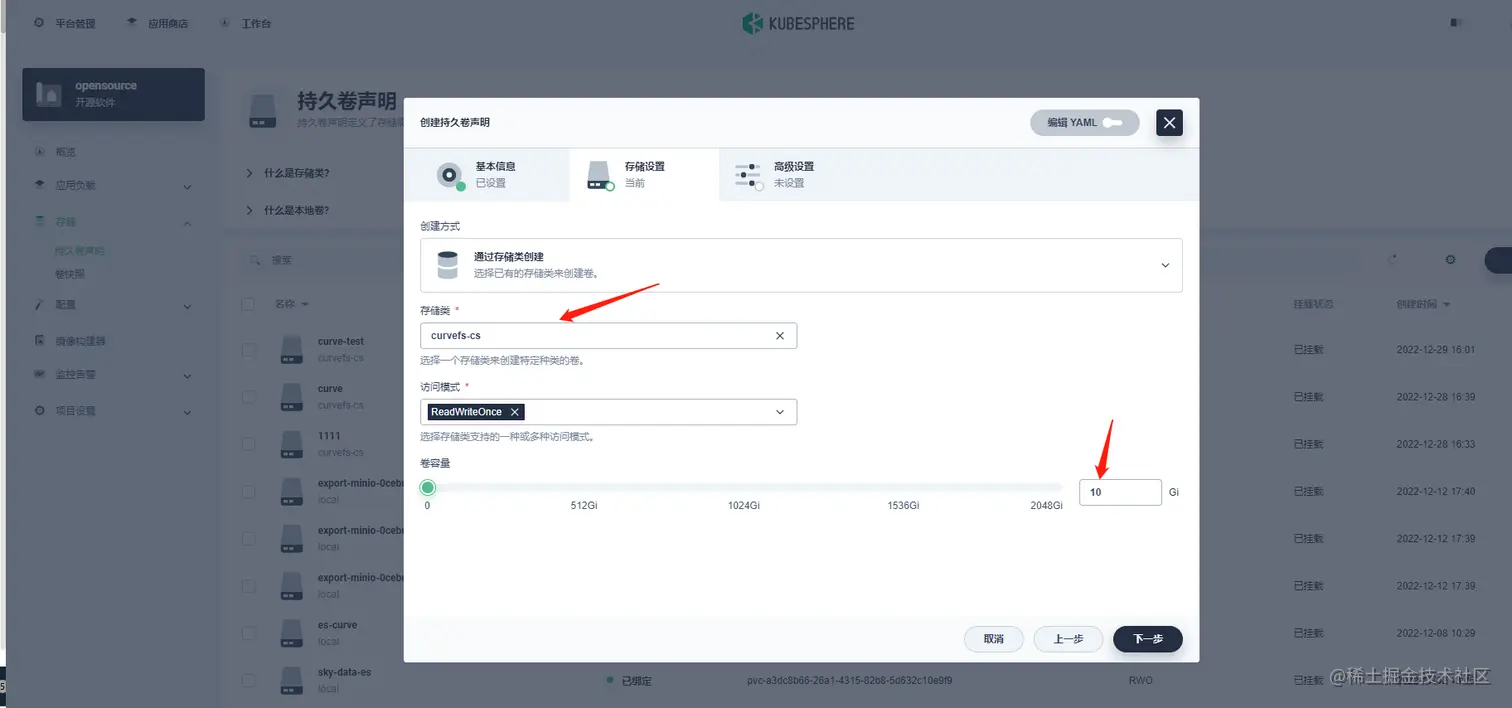This screenshot has width=1512, height=708.
Task: Tick the curve row checkbox
Action: 248,397
